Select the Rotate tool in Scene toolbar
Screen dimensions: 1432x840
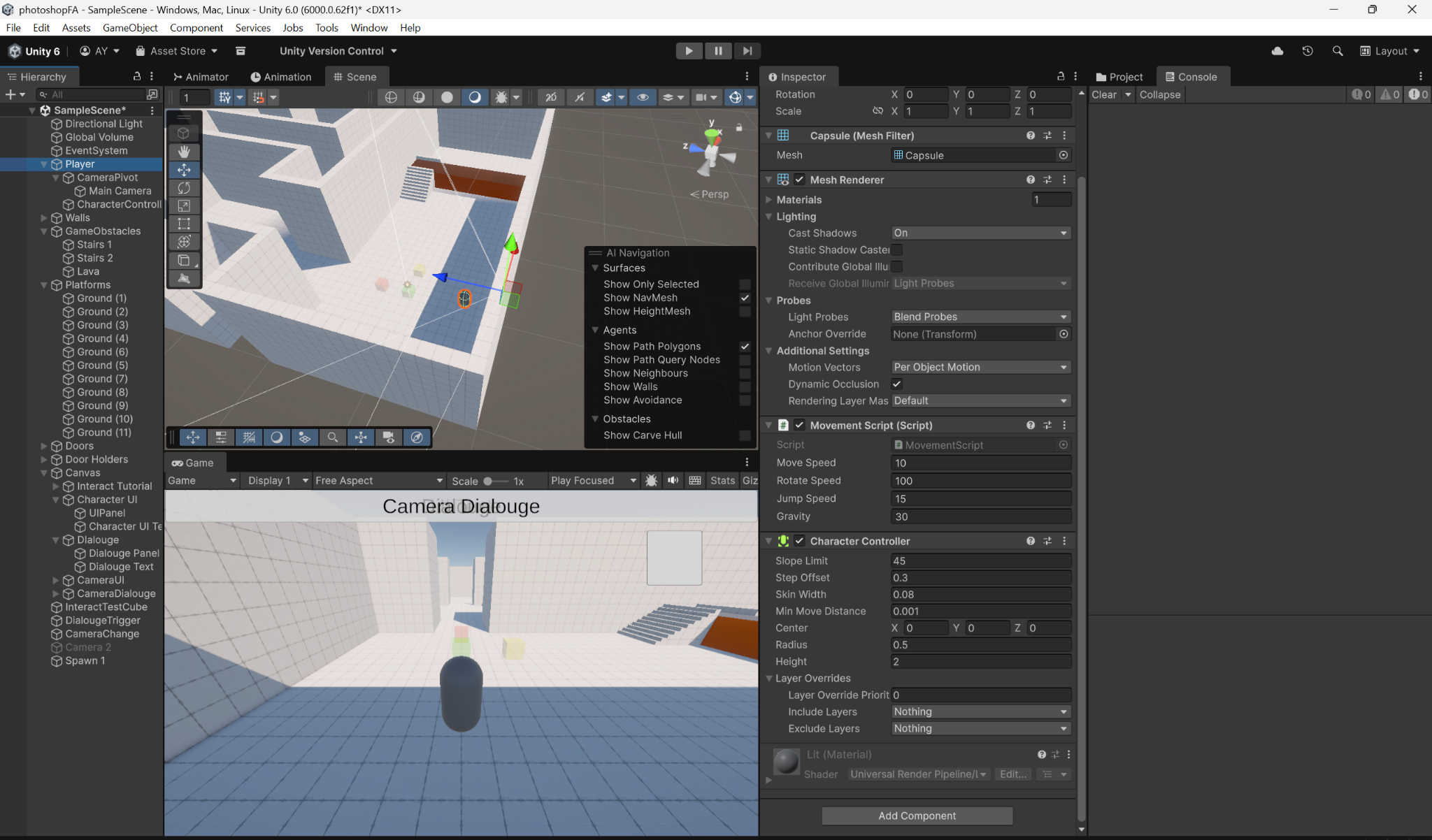click(x=184, y=188)
